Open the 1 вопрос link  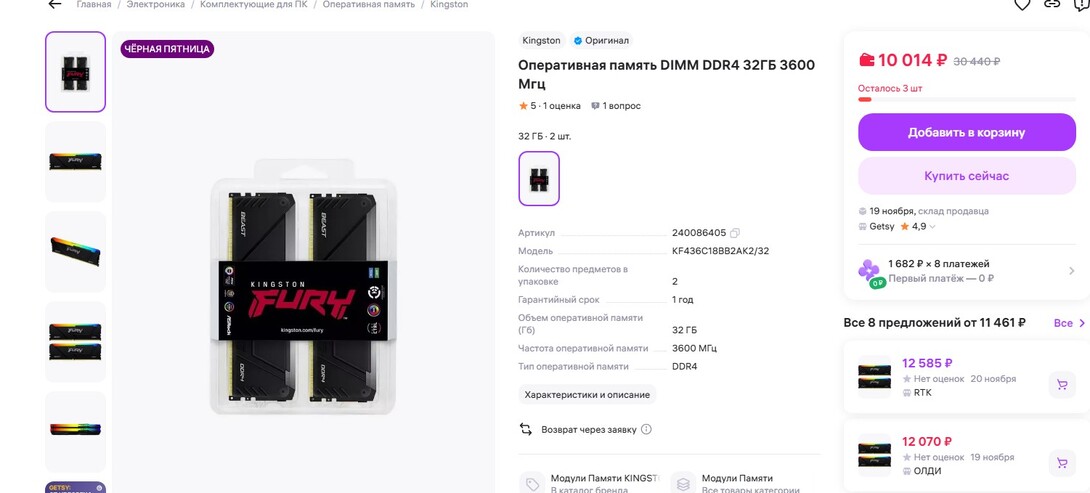616,106
